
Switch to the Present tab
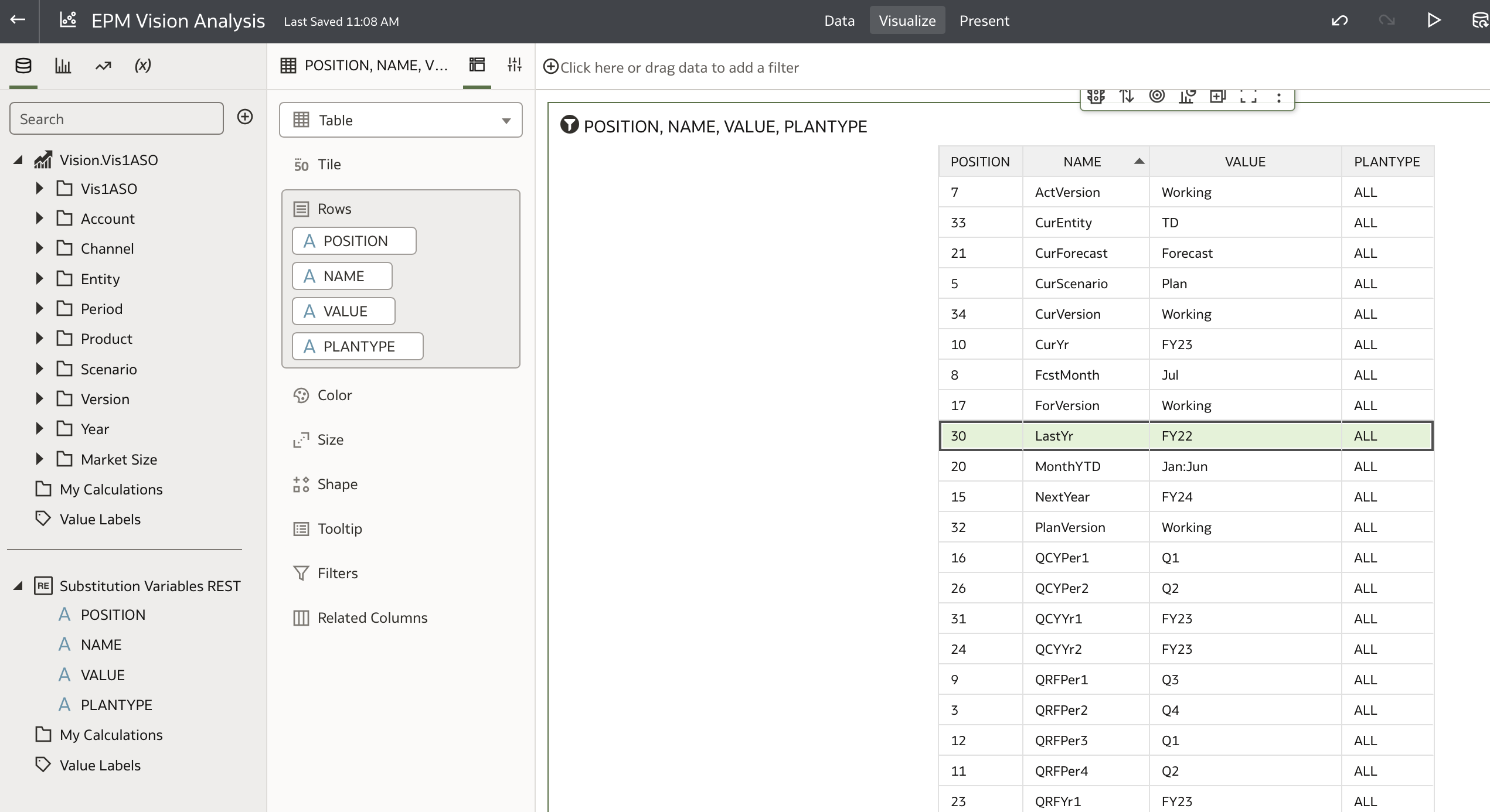984,21
